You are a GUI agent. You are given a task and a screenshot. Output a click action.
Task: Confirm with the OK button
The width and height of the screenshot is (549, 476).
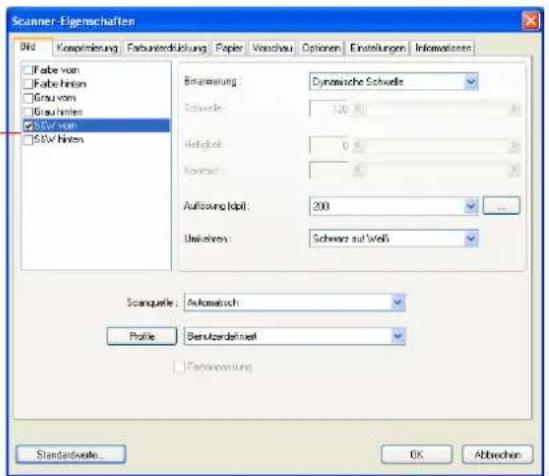click(416, 454)
